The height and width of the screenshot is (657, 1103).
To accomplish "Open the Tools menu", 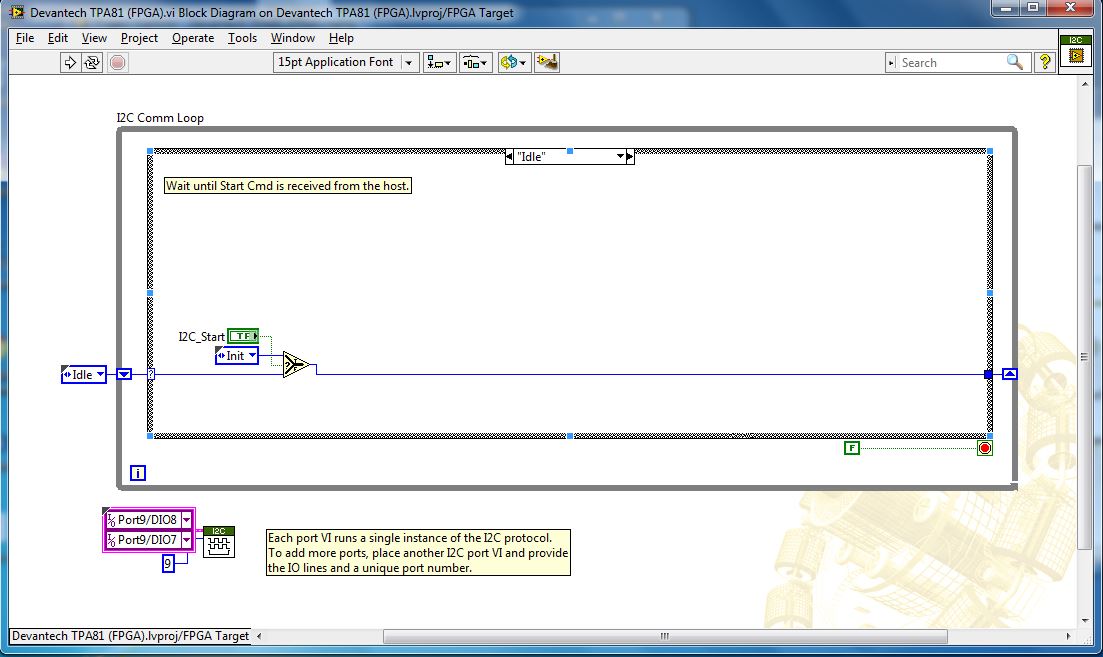I will (x=242, y=38).
